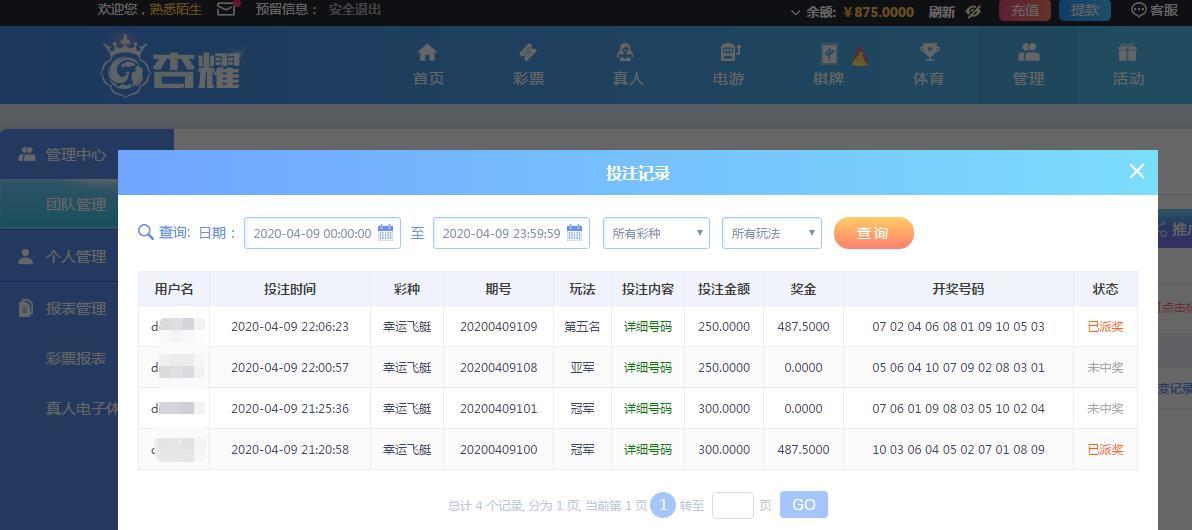Screen dimensions: 1192x530
Task: Open the mail envelope icon
Action: click(x=226, y=9)
